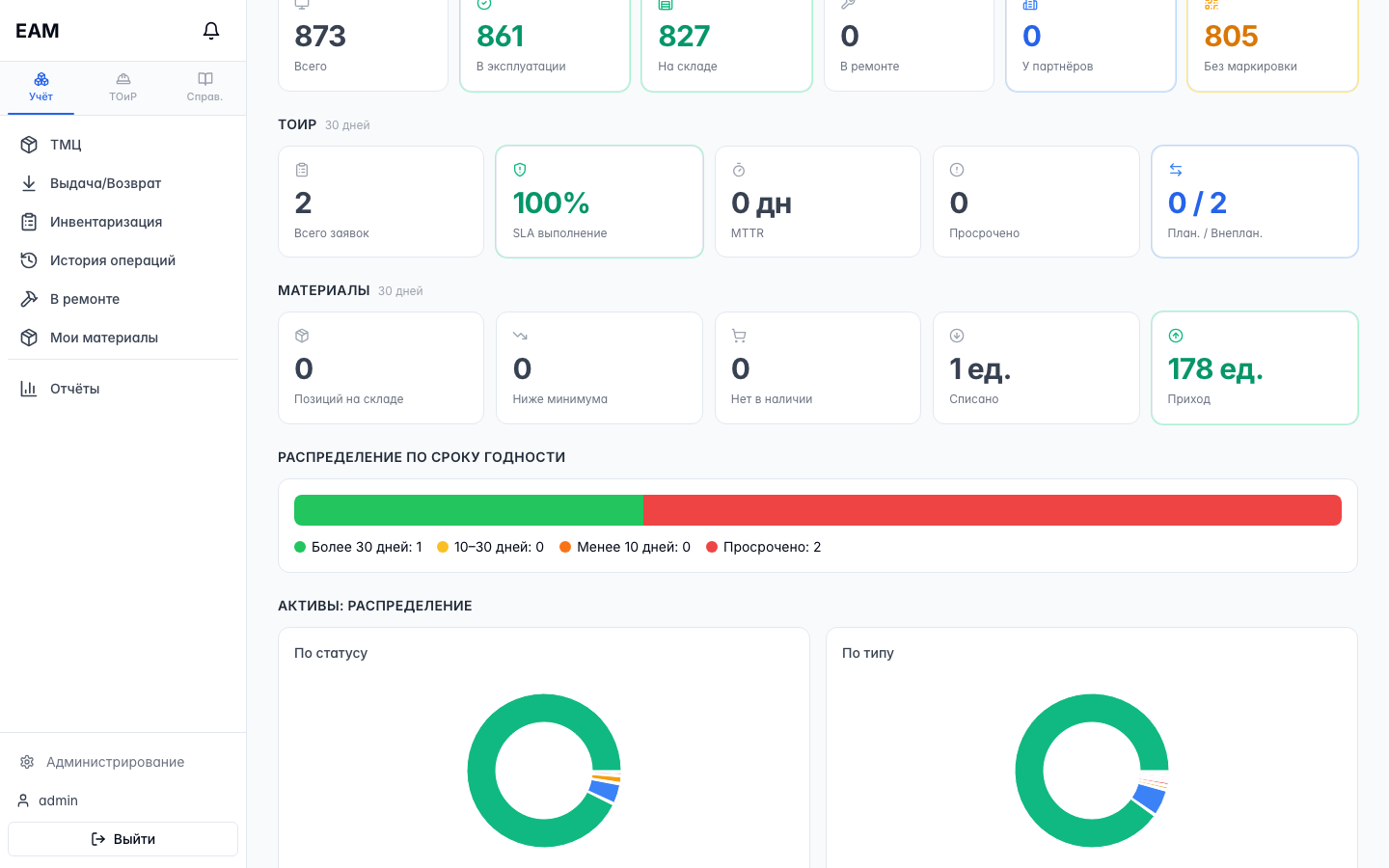The image size is (1389, 868).
Task: Click the blue slice in По статусу chart
Action: click(x=605, y=791)
